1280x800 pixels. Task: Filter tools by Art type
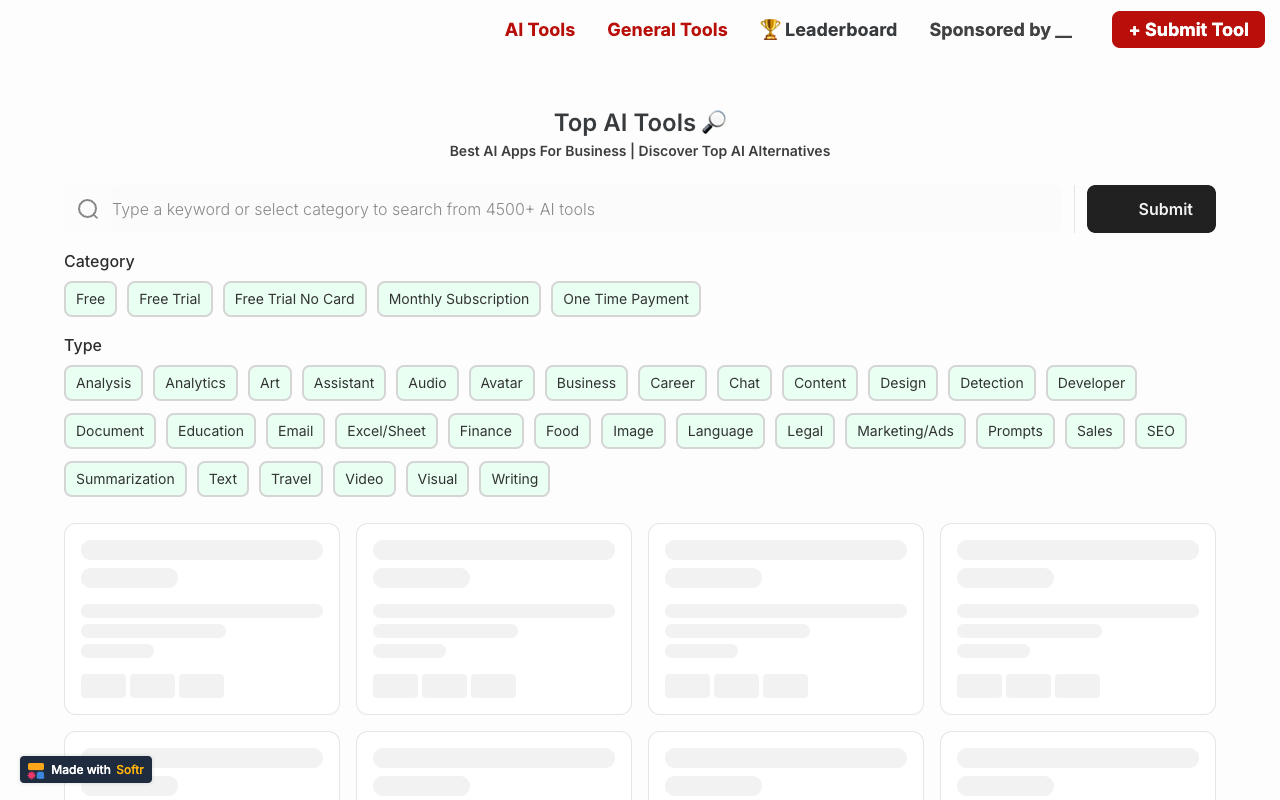tap(270, 383)
